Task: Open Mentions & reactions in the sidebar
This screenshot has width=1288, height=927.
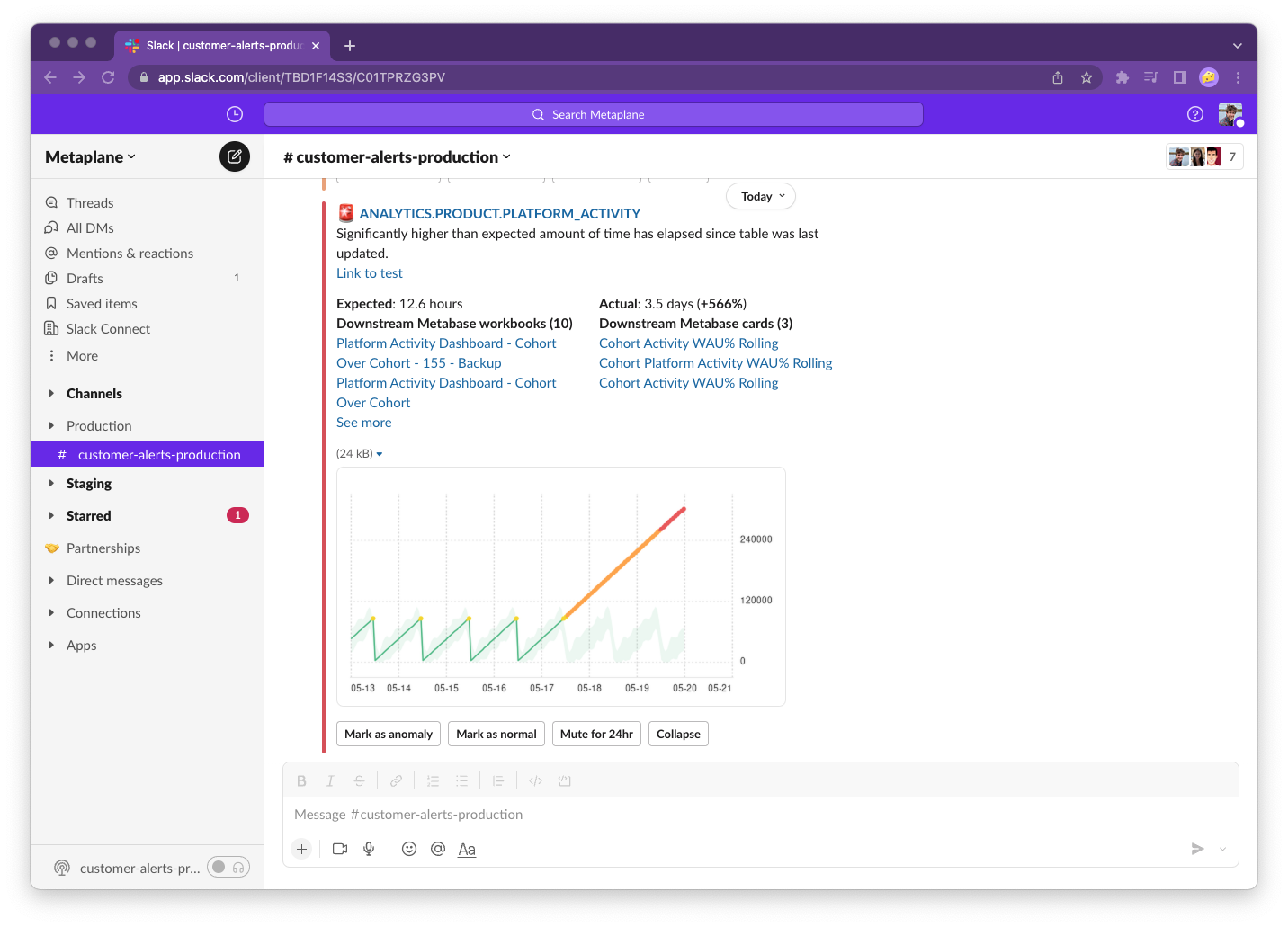Action: click(130, 253)
